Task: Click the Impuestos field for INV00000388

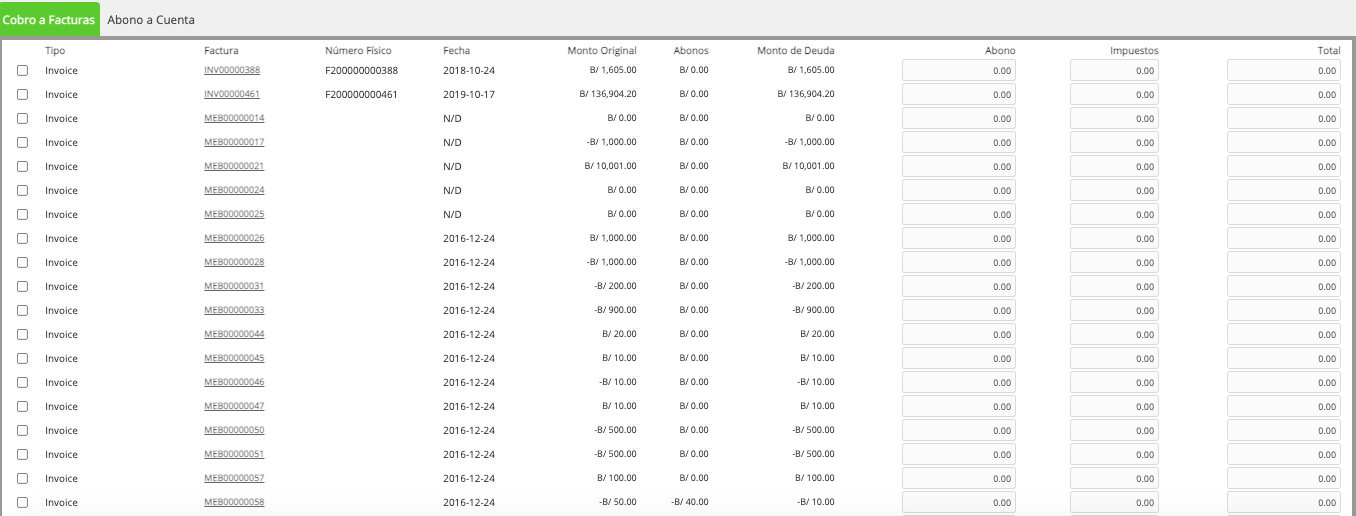Action: [x=1115, y=71]
